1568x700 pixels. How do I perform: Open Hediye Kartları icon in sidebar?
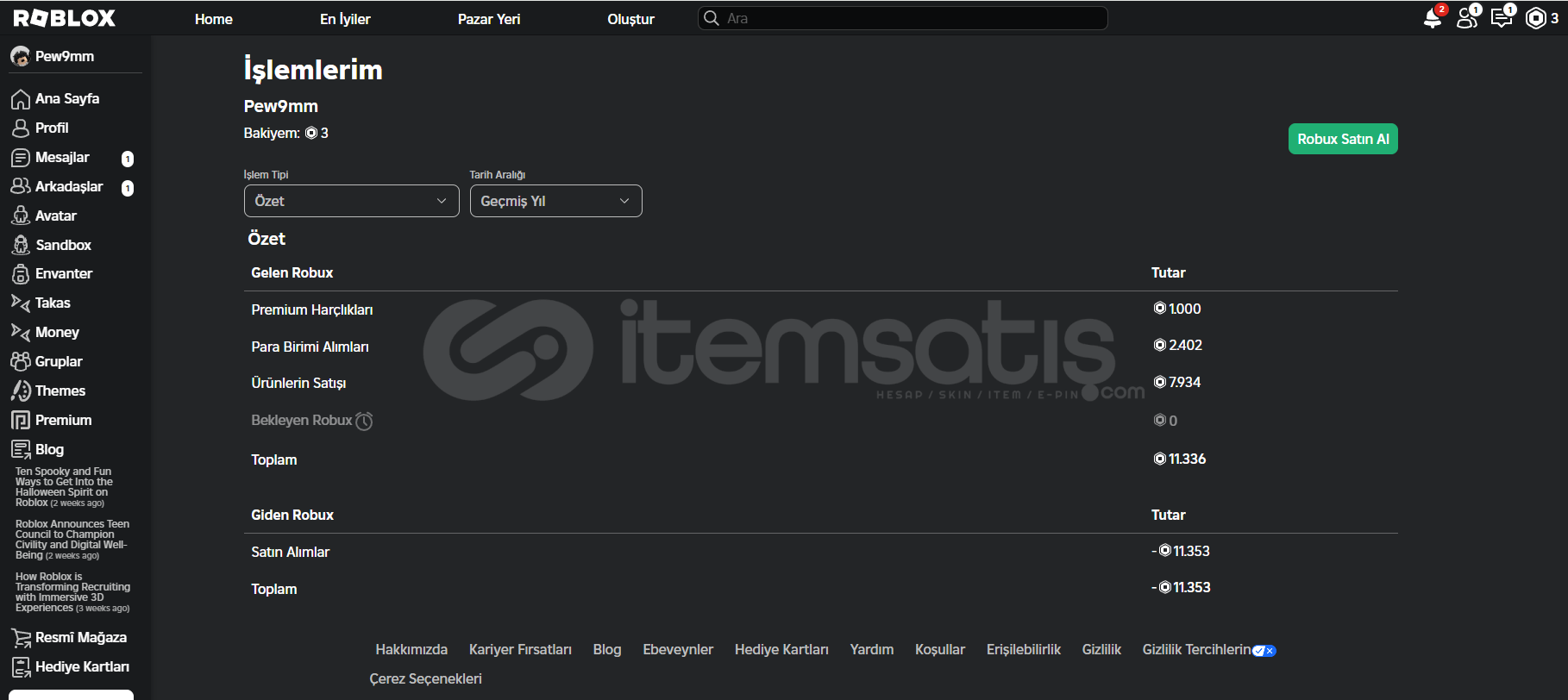tap(21, 667)
